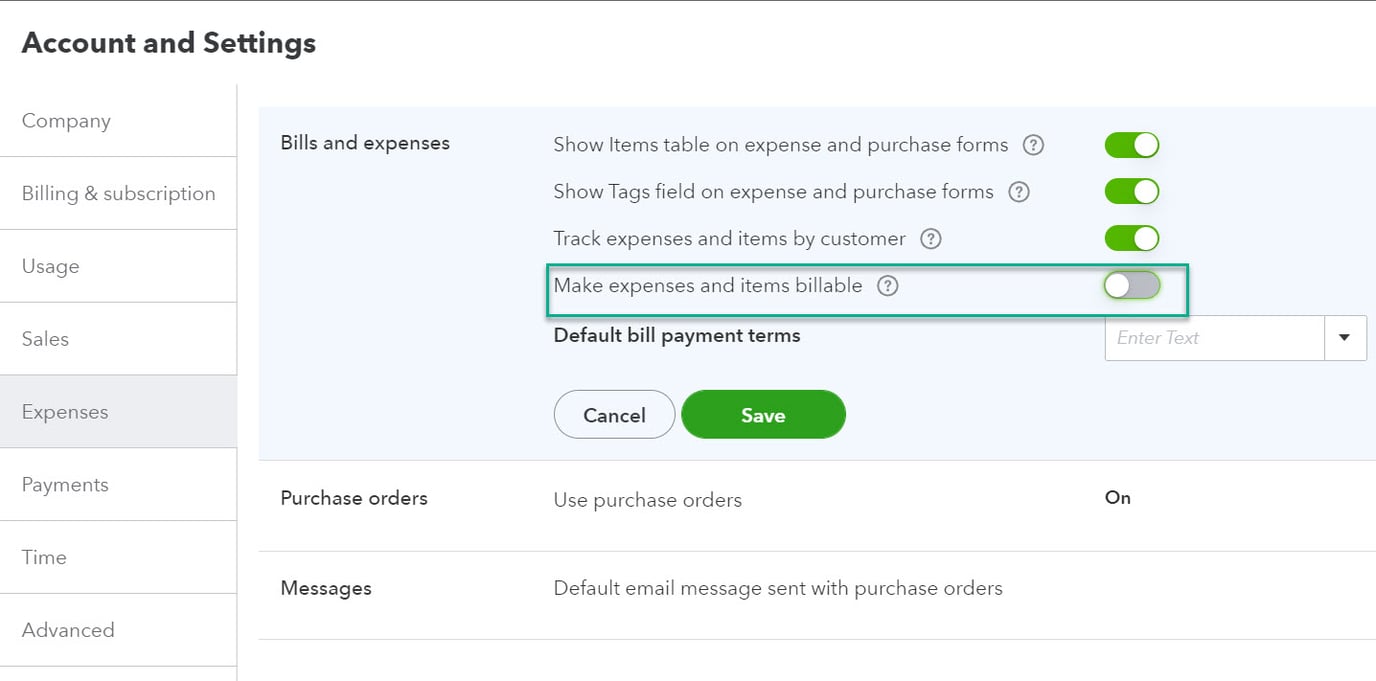Viewport: 1376px width, 681px height.
Task: Switch to the Company settings section
Action: pyautogui.click(x=65, y=120)
